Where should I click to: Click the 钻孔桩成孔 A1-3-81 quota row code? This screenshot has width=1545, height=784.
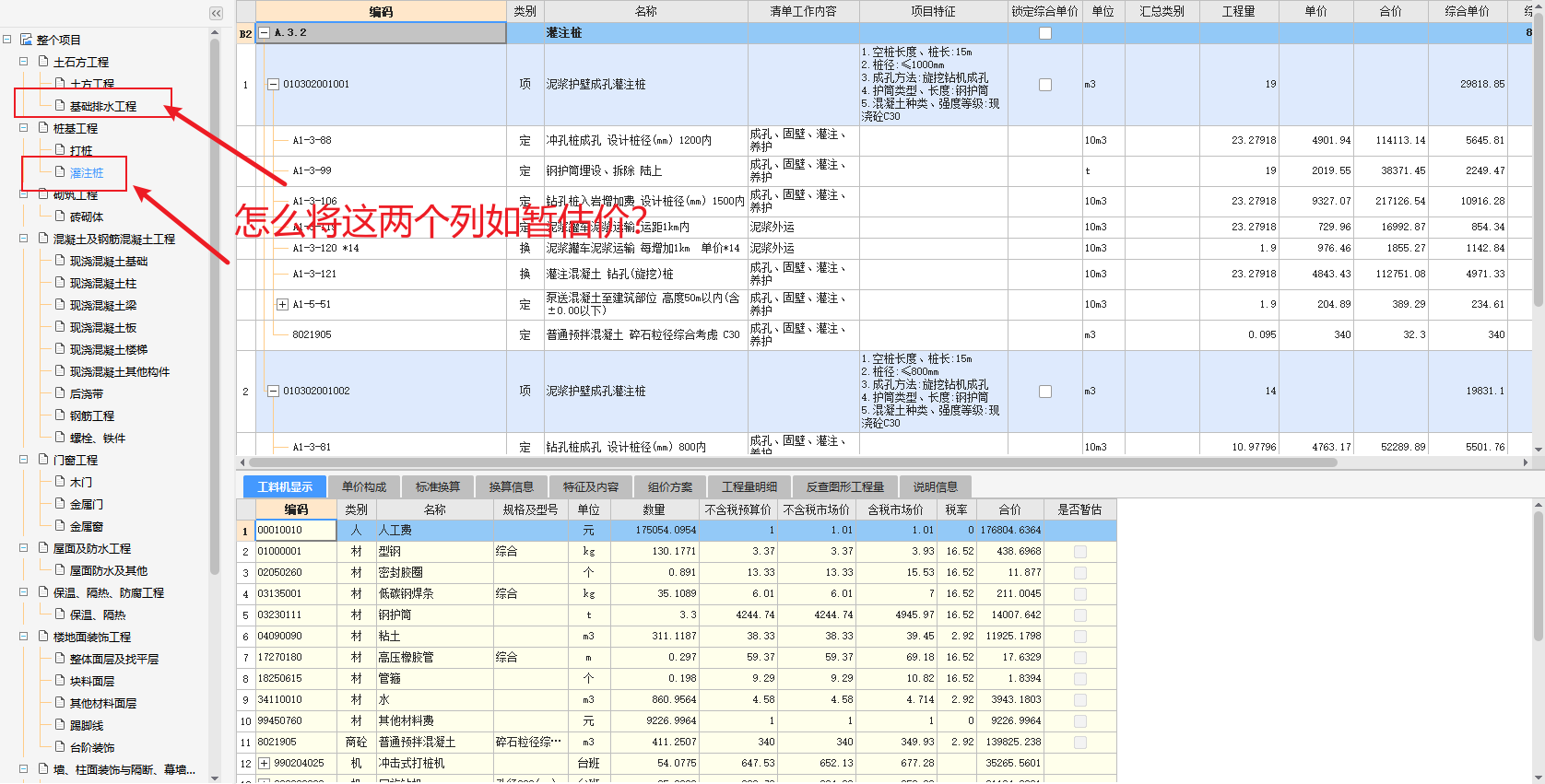click(x=312, y=448)
